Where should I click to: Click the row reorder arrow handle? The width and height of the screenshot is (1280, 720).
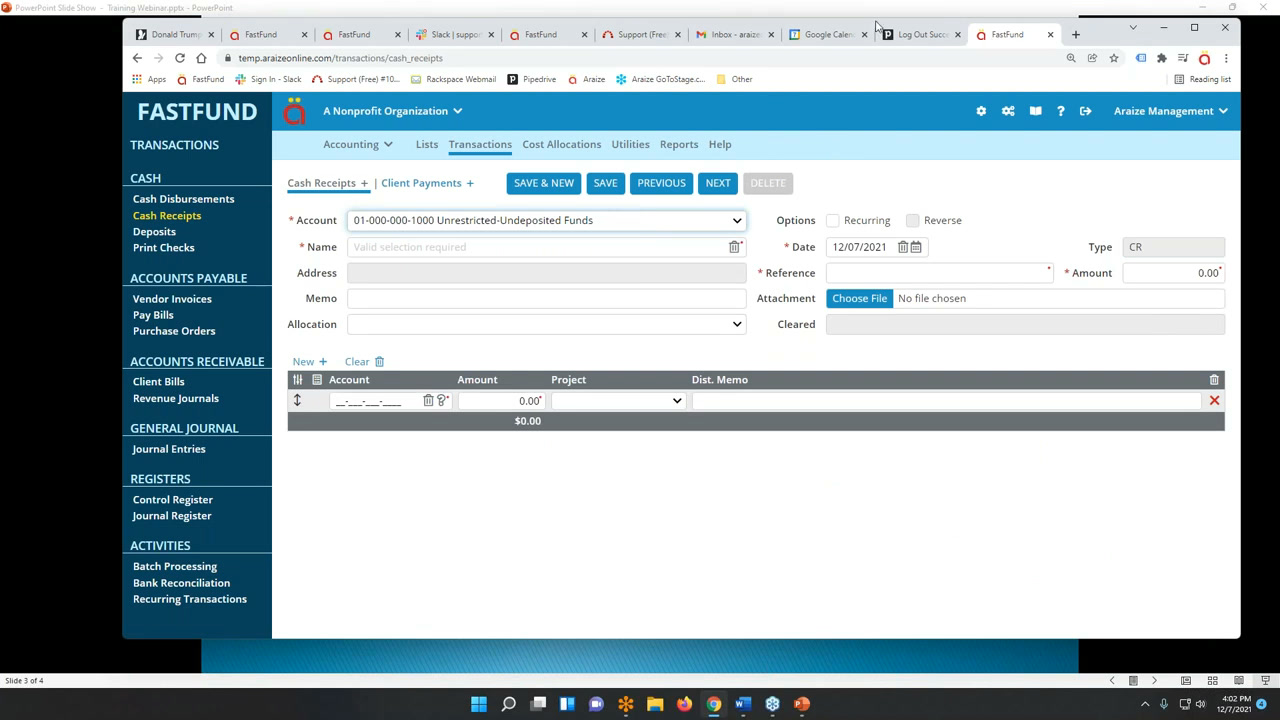tap(297, 401)
